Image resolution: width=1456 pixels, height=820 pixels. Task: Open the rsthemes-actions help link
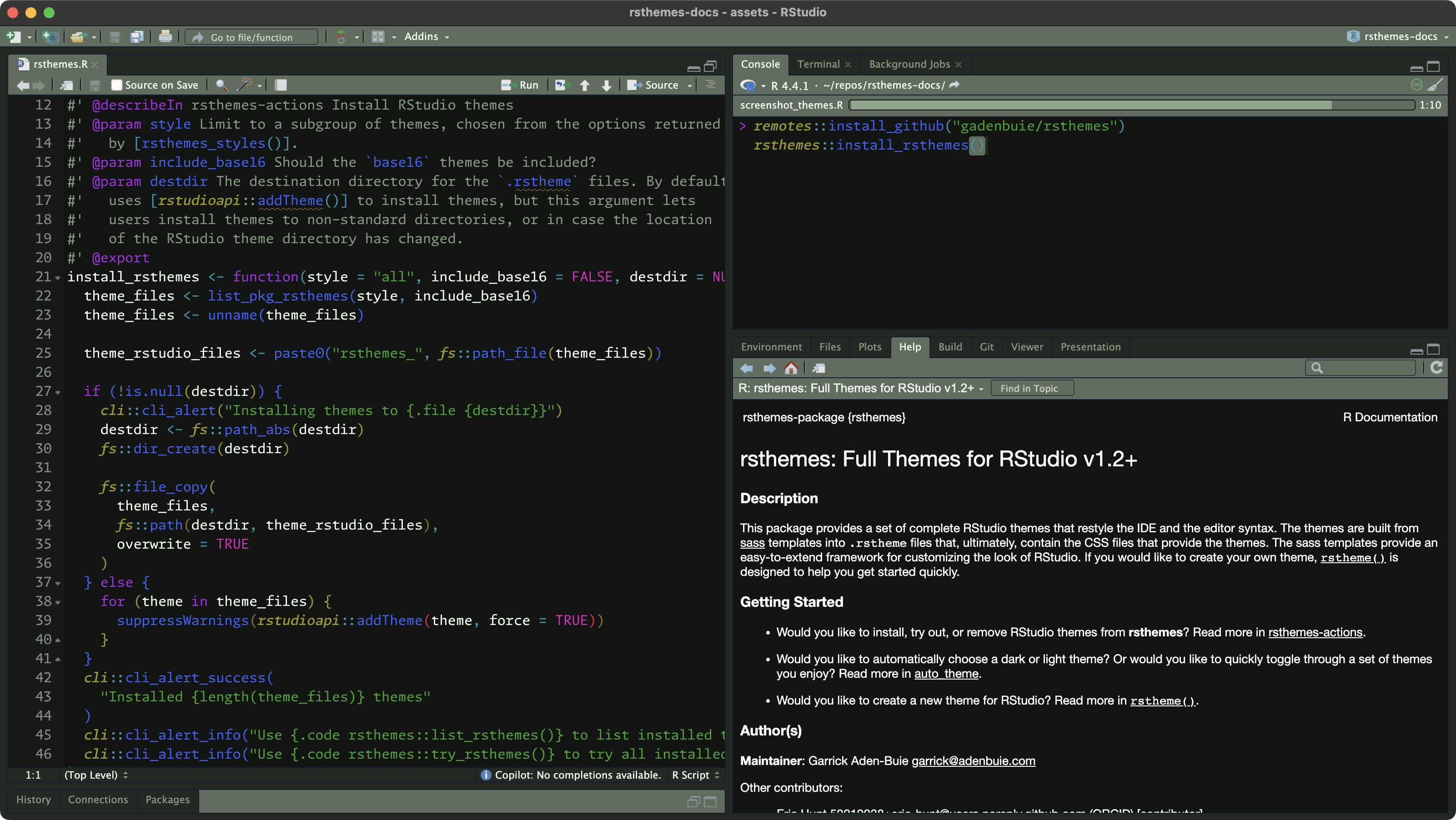point(1315,632)
